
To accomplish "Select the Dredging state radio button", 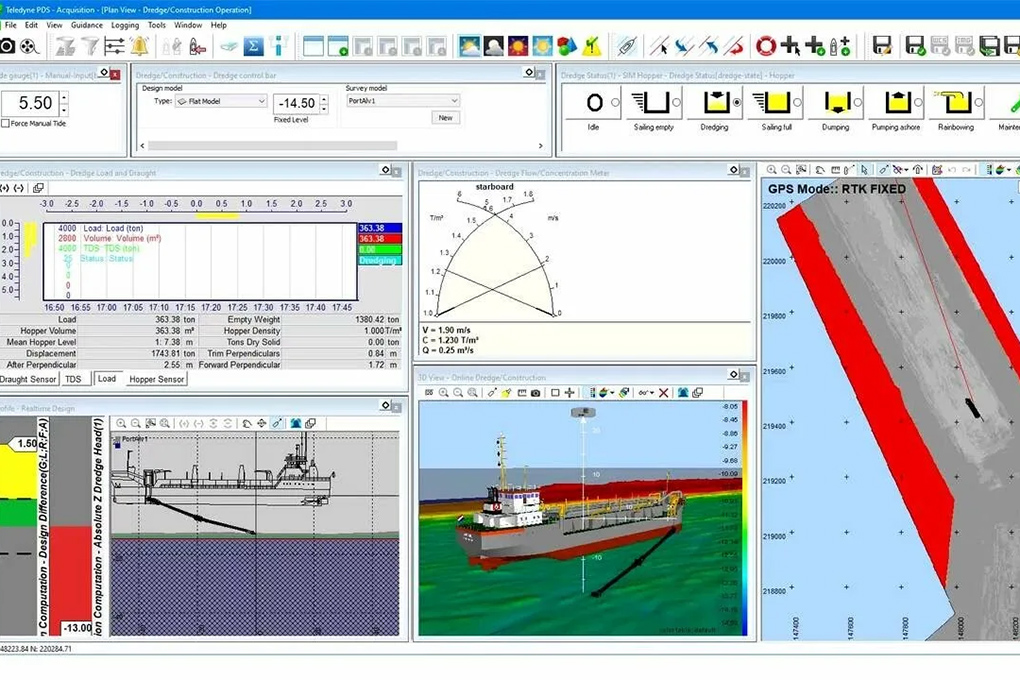I will coord(738,102).
